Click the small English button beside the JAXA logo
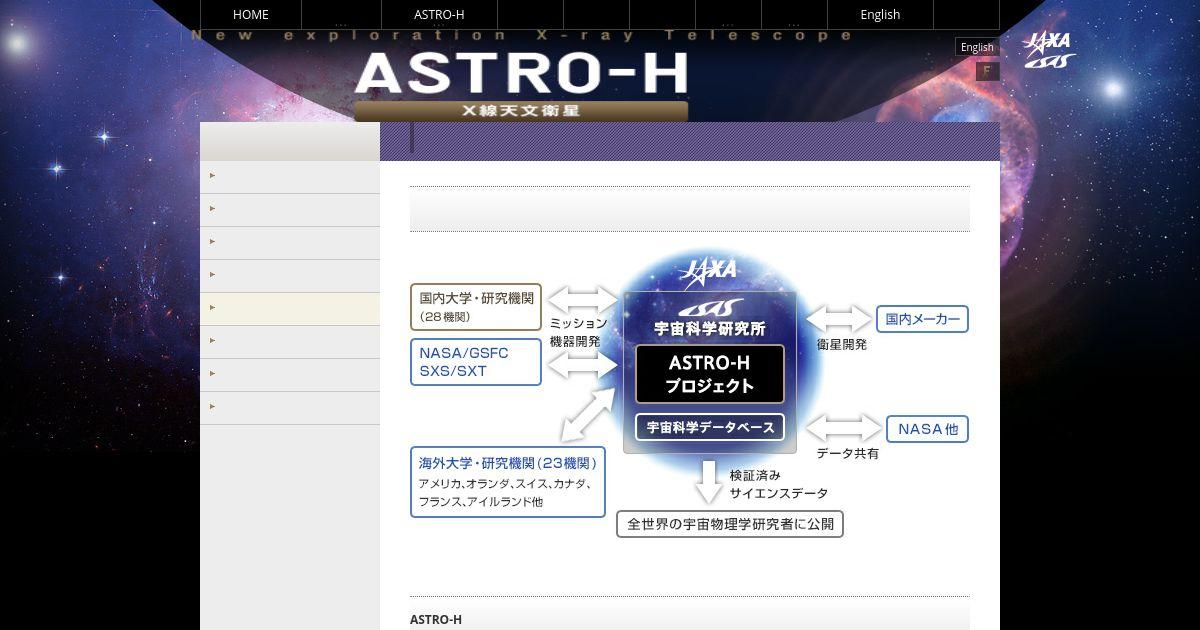Image resolution: width=1200 pixels, height=630 pixels. 977,47
